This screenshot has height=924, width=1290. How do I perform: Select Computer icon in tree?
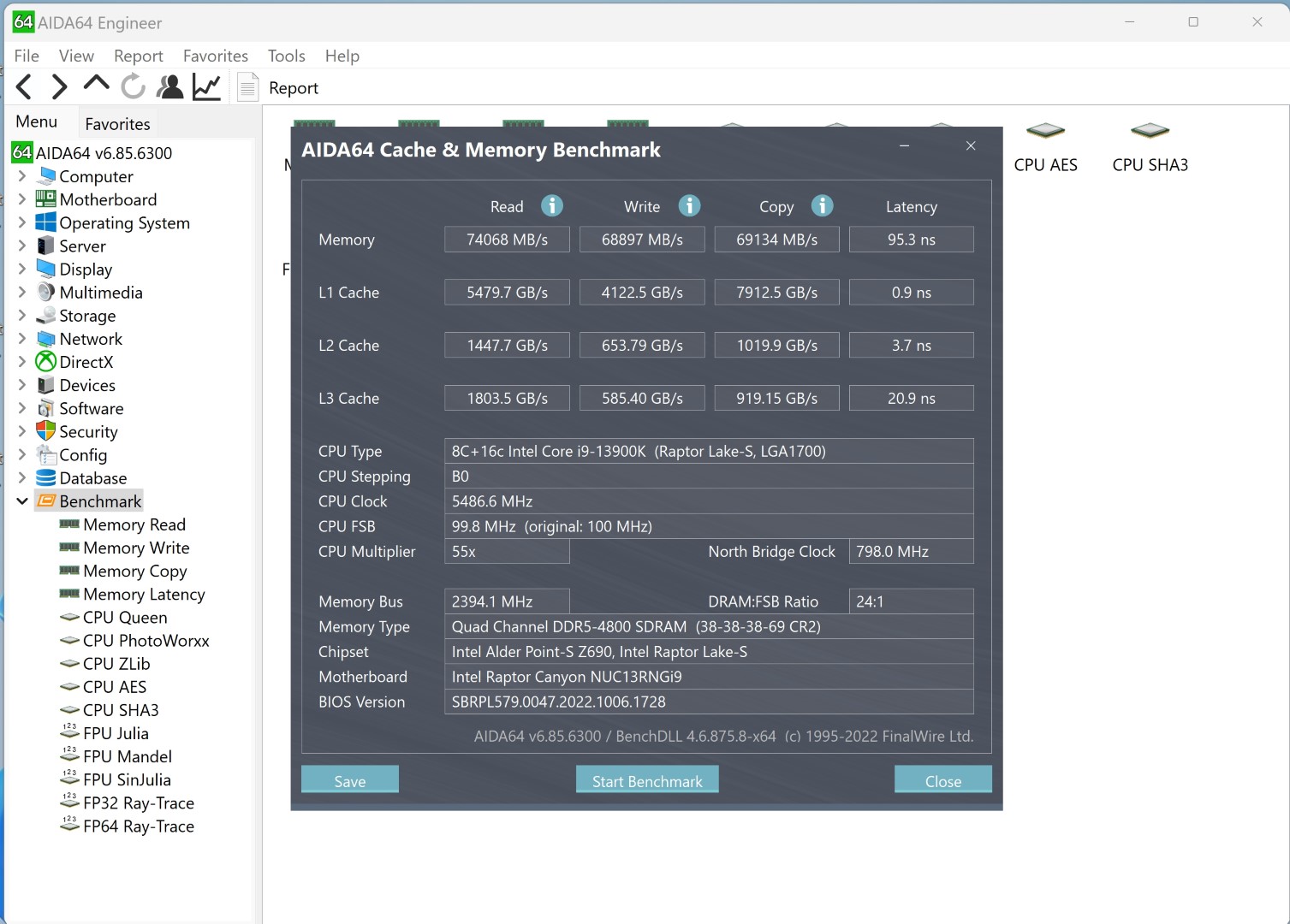(46, 176)
